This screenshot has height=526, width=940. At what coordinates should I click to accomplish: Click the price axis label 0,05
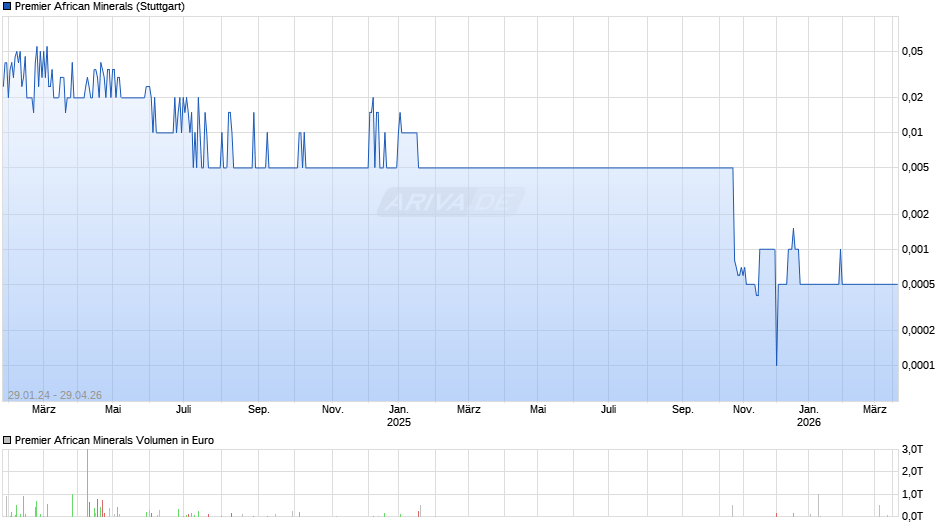click(912, 52)
